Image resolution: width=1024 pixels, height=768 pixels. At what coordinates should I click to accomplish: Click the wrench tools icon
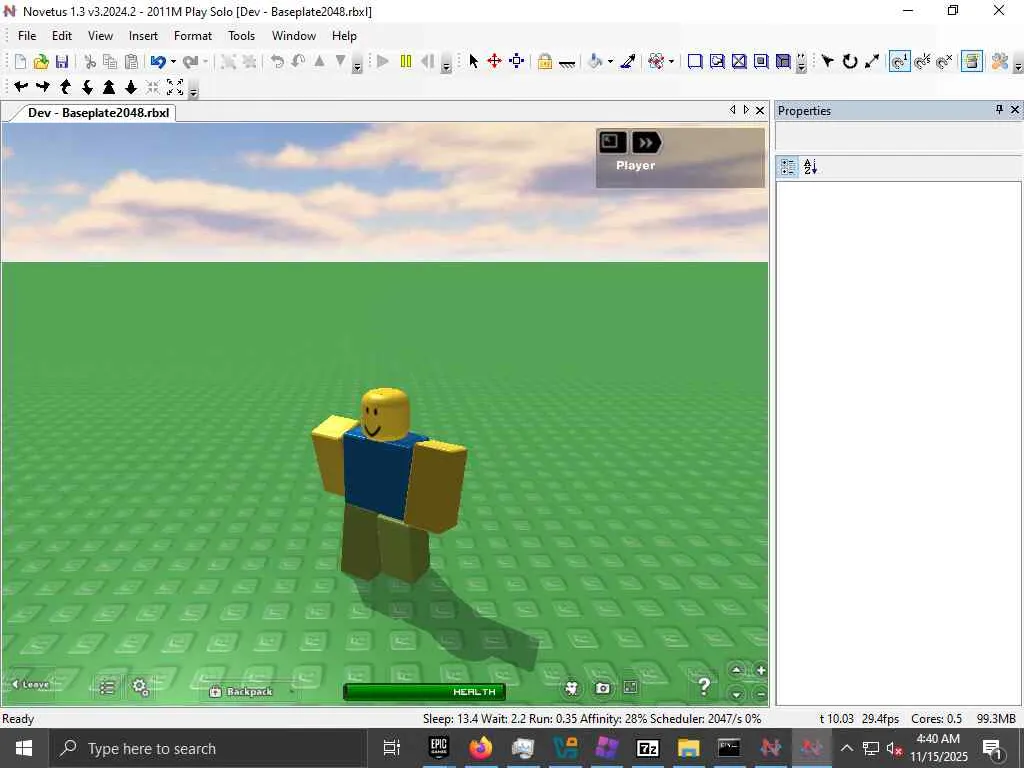click(x=1000, y=61)
